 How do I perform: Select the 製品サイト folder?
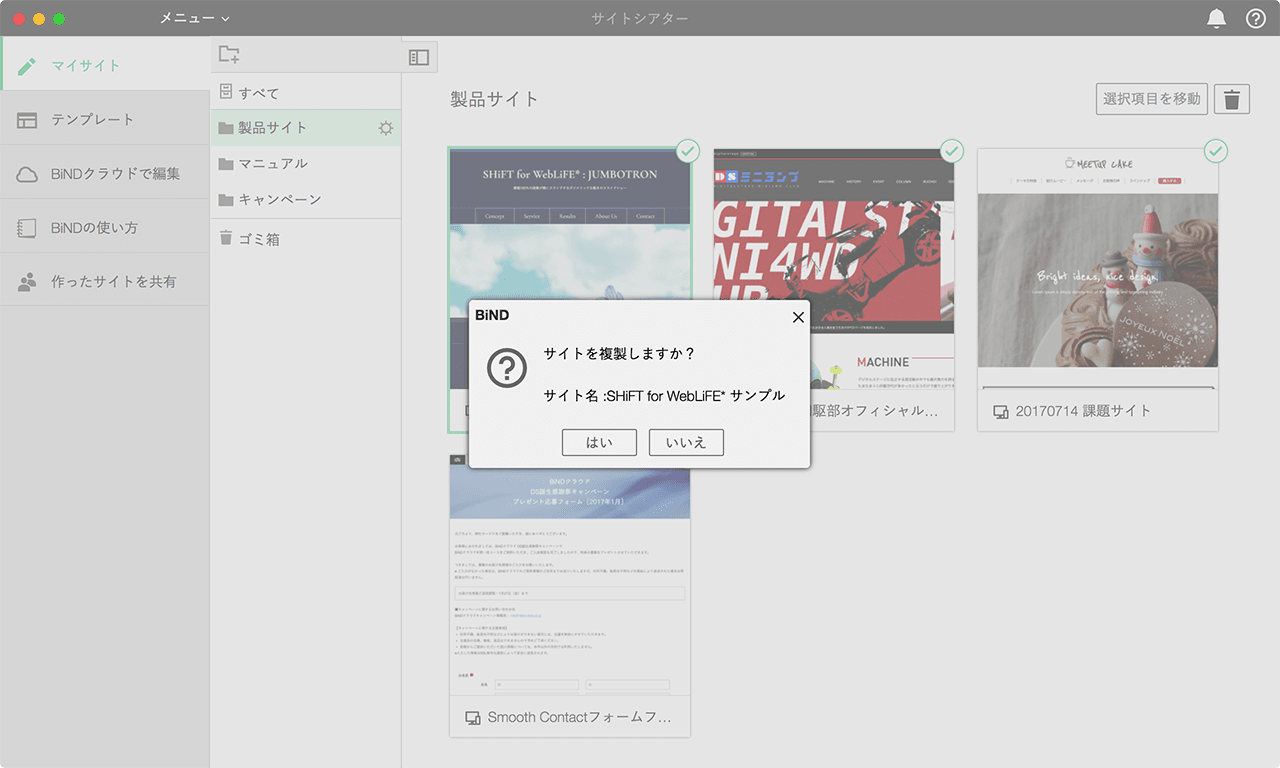[305, 128]
